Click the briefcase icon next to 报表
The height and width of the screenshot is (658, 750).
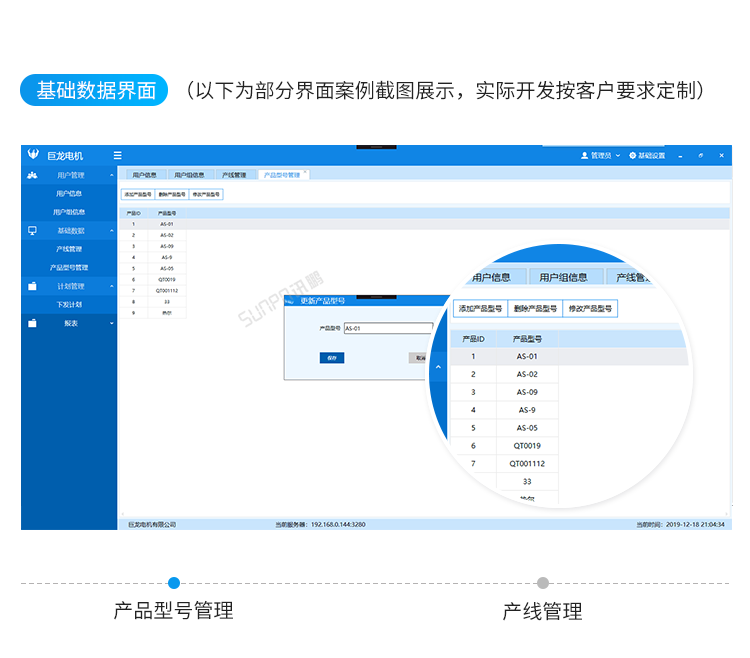32,323
